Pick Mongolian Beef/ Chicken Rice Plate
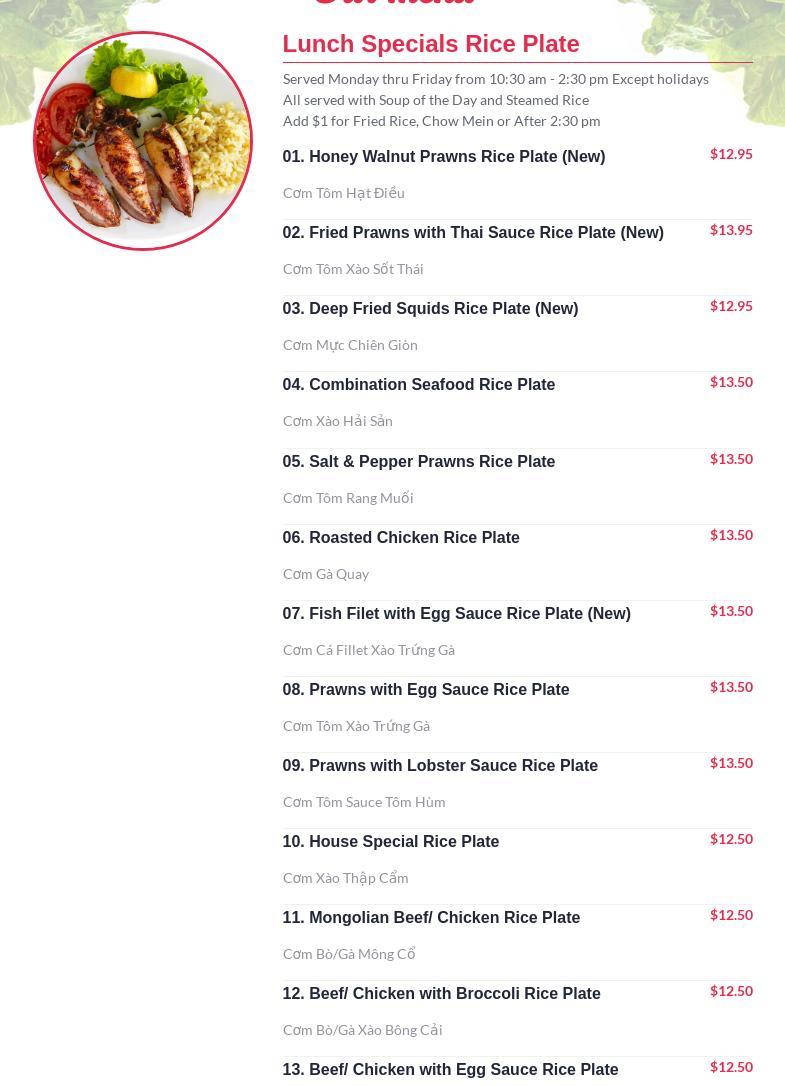785x1086 pixels. click(x=432, y=918)
